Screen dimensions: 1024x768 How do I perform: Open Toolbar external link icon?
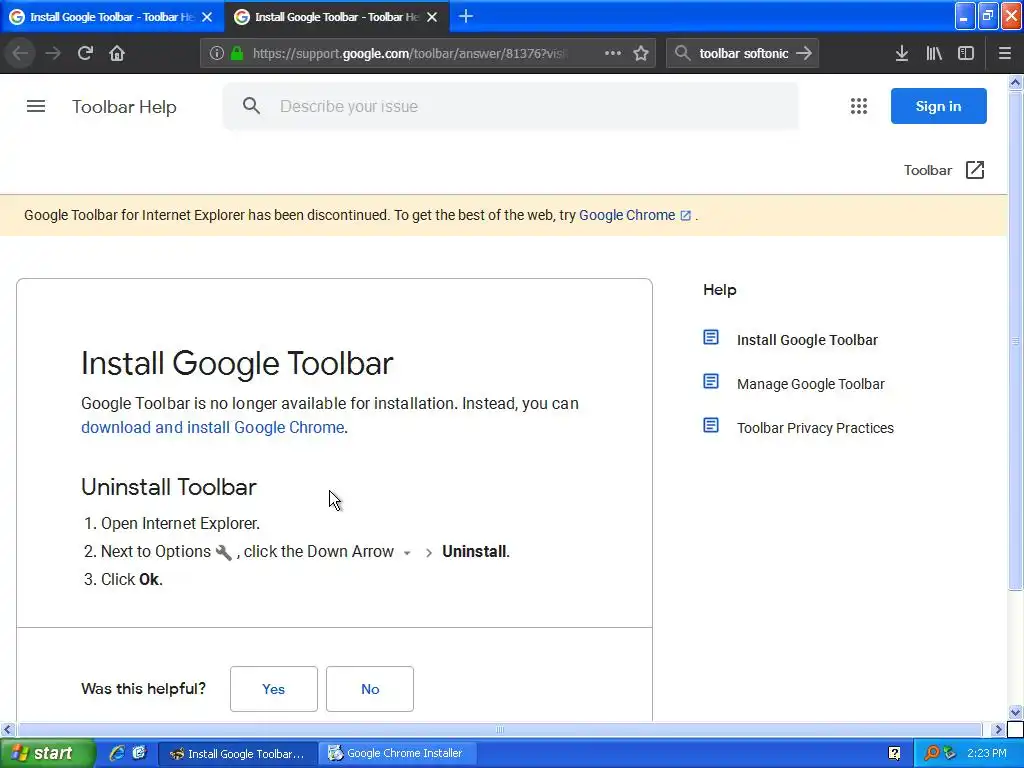tap(974, 170)
